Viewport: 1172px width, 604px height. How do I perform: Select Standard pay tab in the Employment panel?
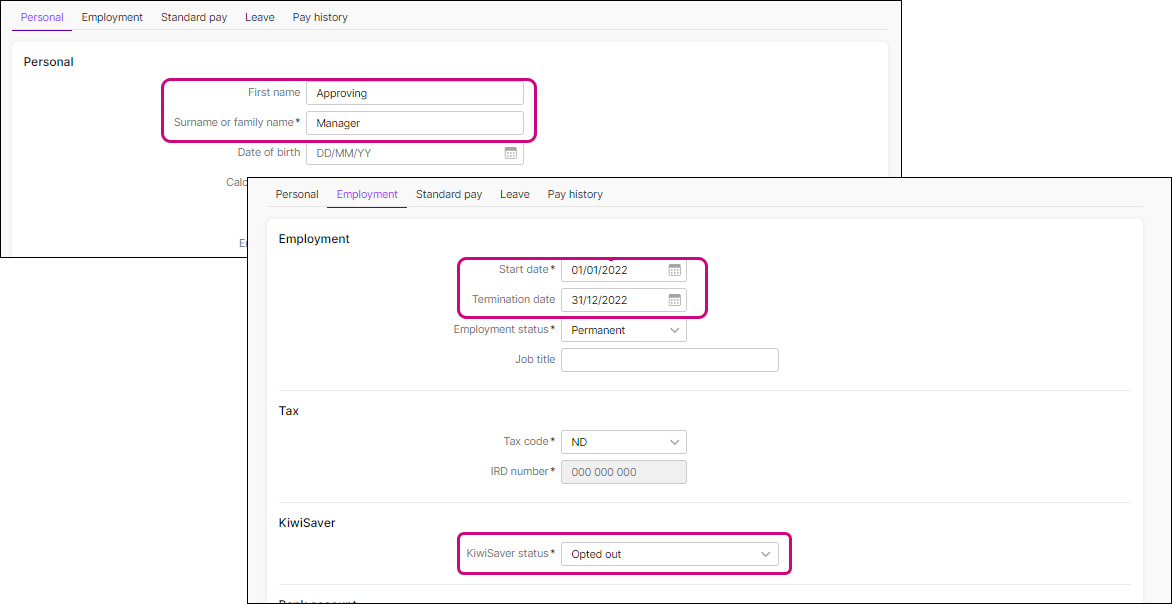click(x=449, y=194)
